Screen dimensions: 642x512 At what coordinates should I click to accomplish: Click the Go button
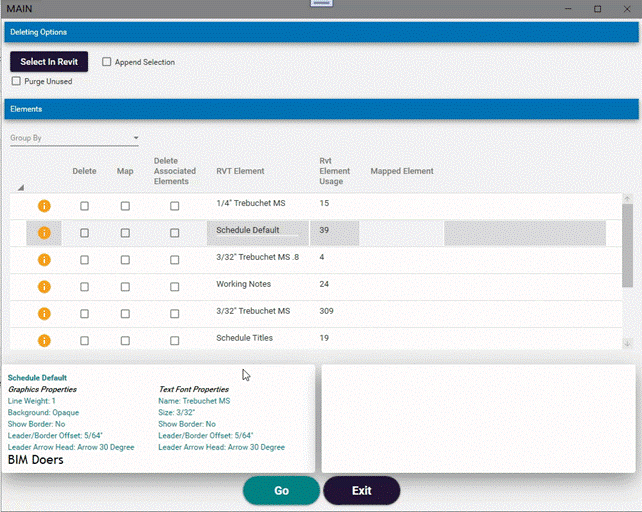pos(281,490)
